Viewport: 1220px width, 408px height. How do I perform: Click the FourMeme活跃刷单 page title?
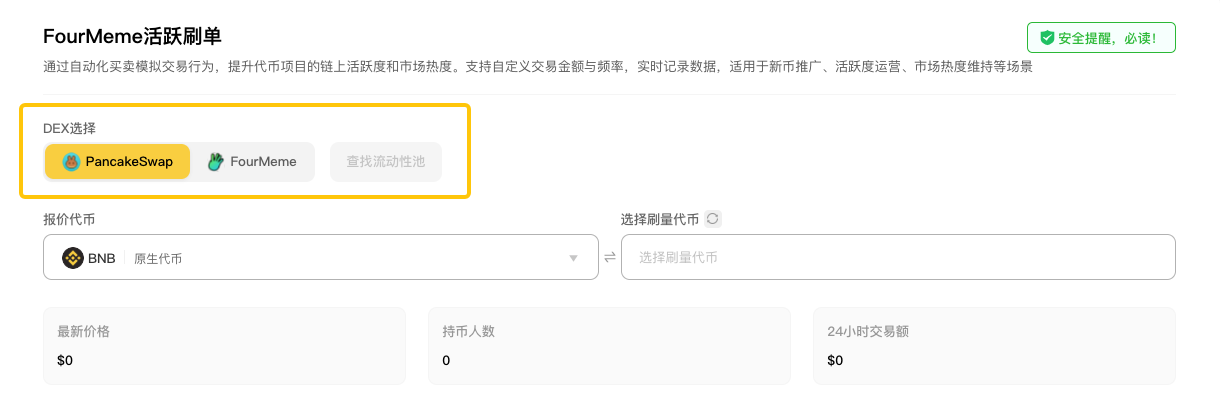tap(132, 36)
